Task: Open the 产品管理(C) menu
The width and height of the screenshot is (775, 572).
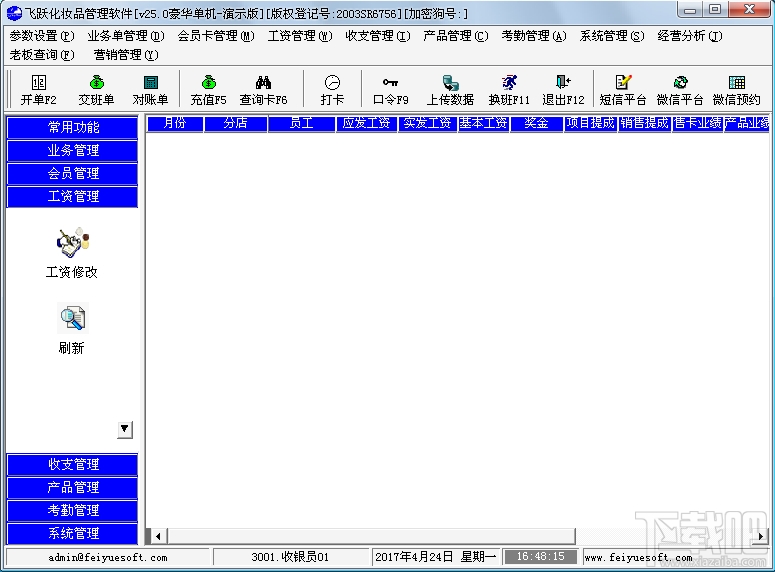Action: (456, 36)
